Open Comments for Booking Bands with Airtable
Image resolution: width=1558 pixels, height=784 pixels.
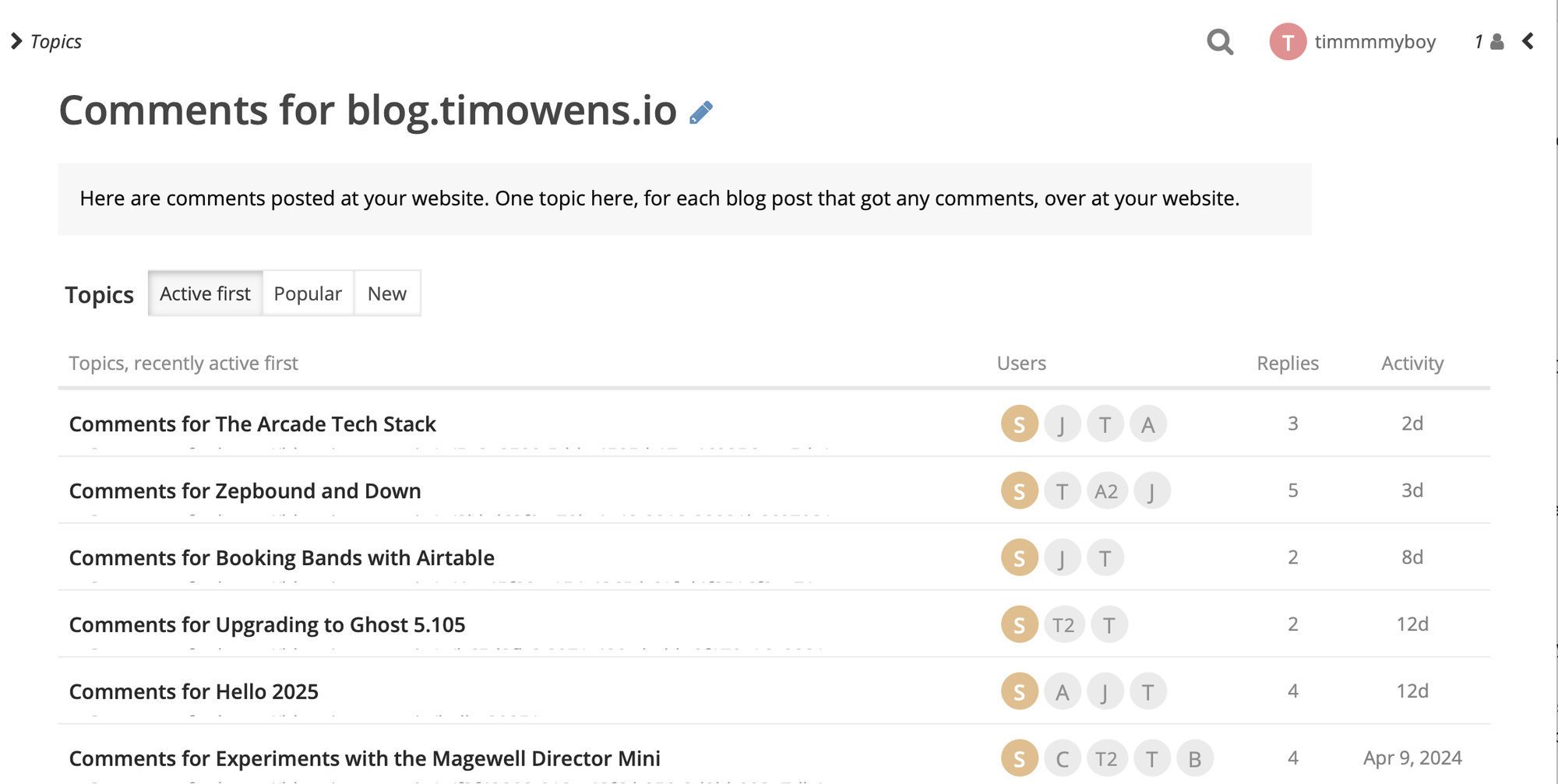tap(282, 558)
